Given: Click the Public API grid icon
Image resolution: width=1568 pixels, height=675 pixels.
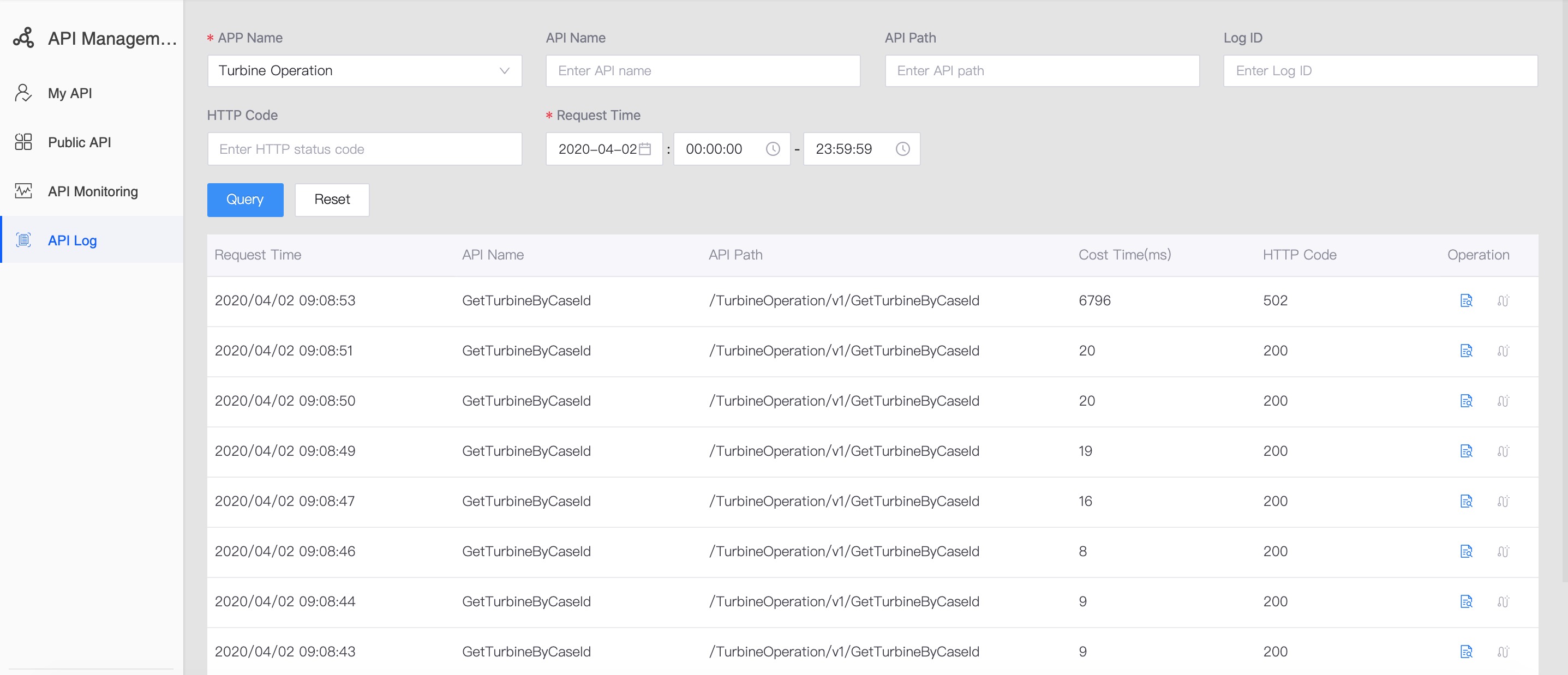Looking at the screenshot, I should coord(23,142).
